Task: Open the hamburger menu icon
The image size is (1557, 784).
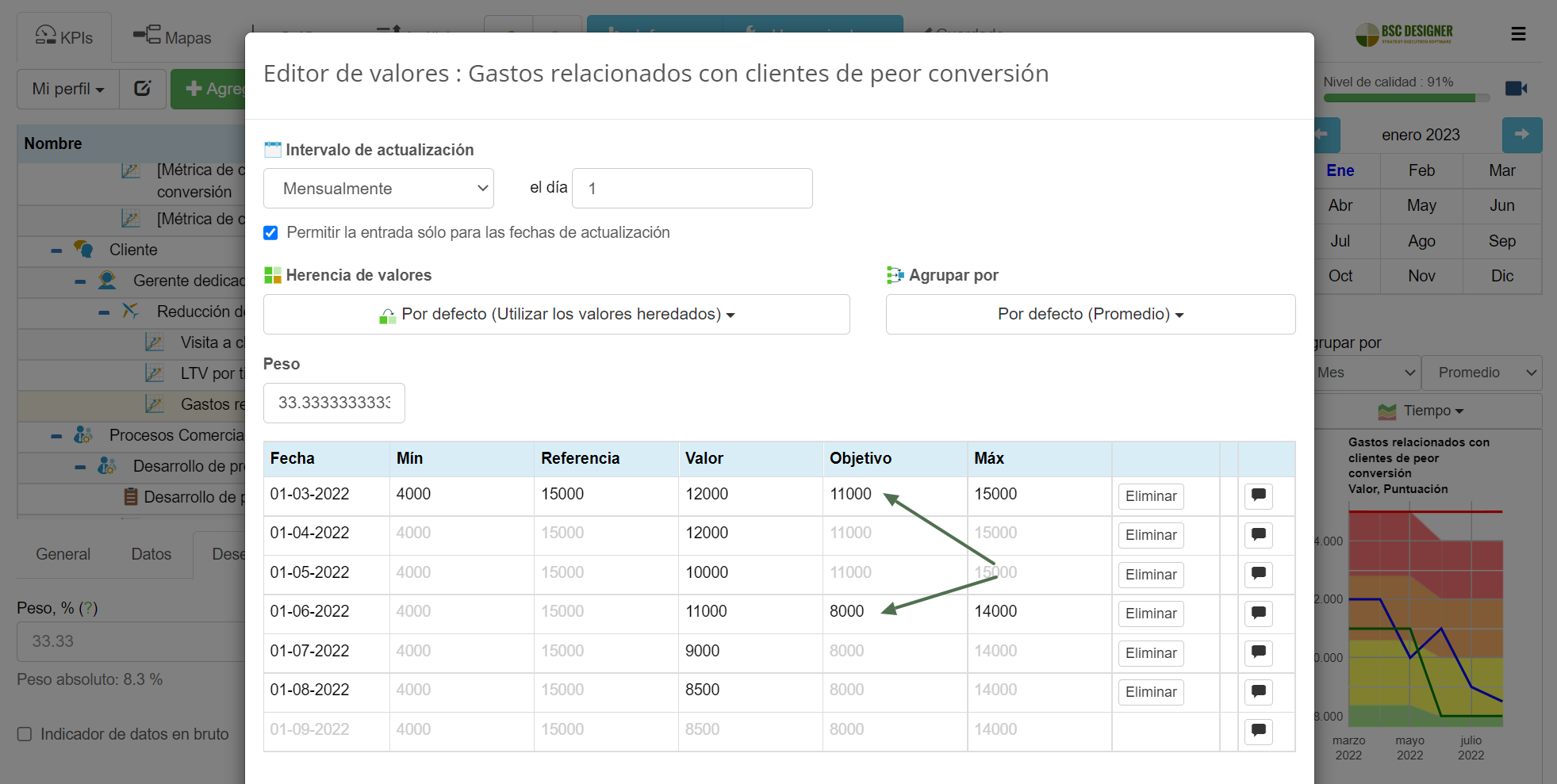Action: 1518,34
